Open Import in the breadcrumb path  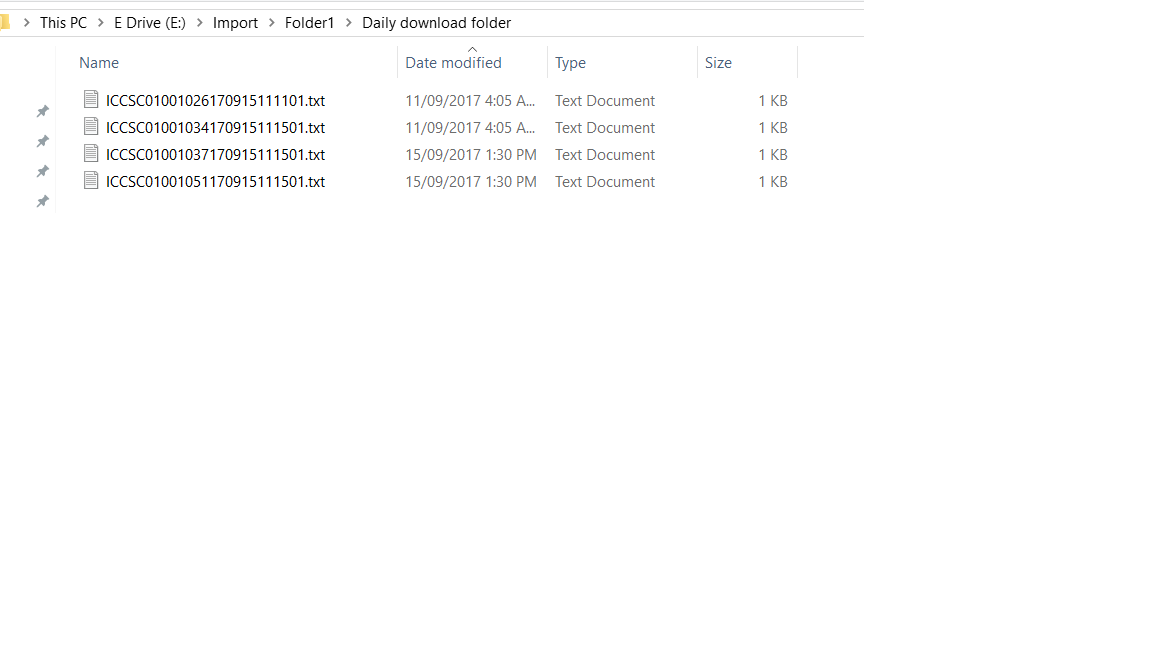click(235, 23)
